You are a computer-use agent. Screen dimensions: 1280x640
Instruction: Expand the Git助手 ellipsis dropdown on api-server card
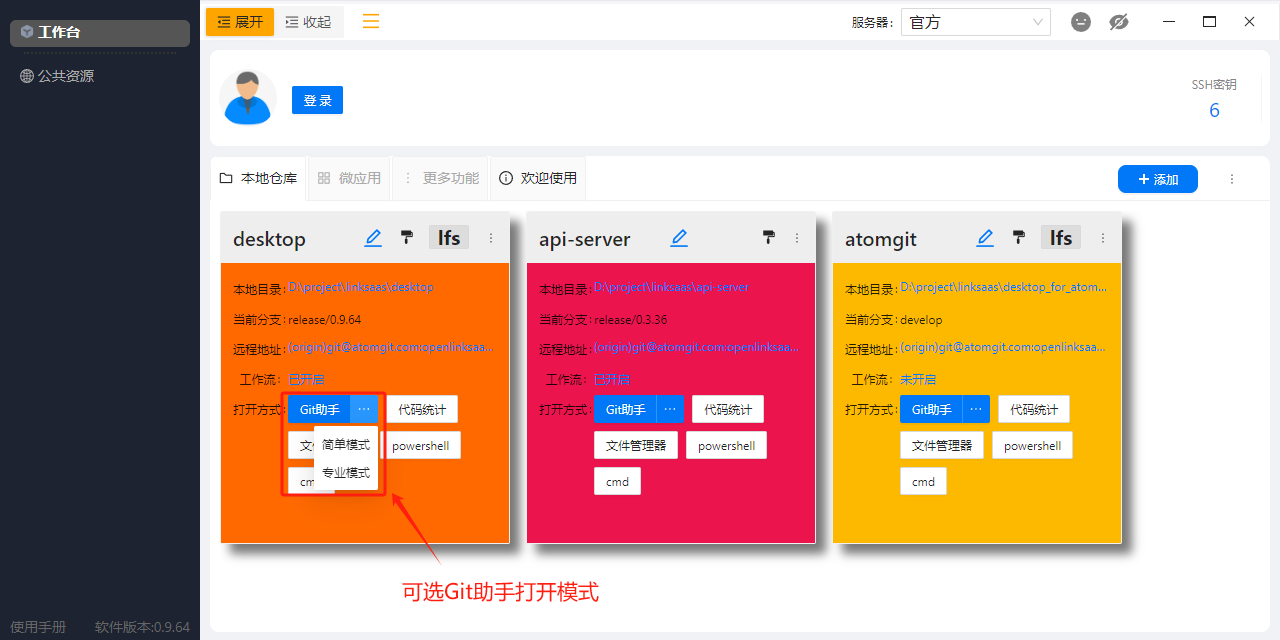(x=670, y=409)
